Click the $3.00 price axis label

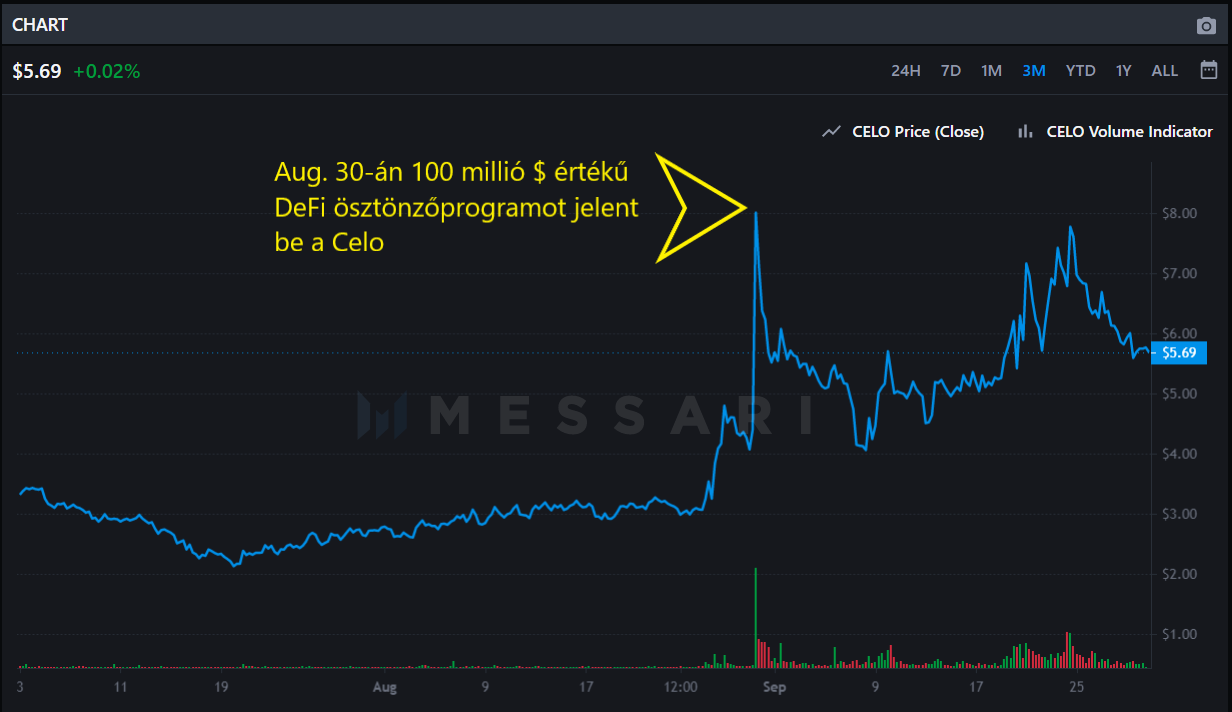click(1180, 514)
